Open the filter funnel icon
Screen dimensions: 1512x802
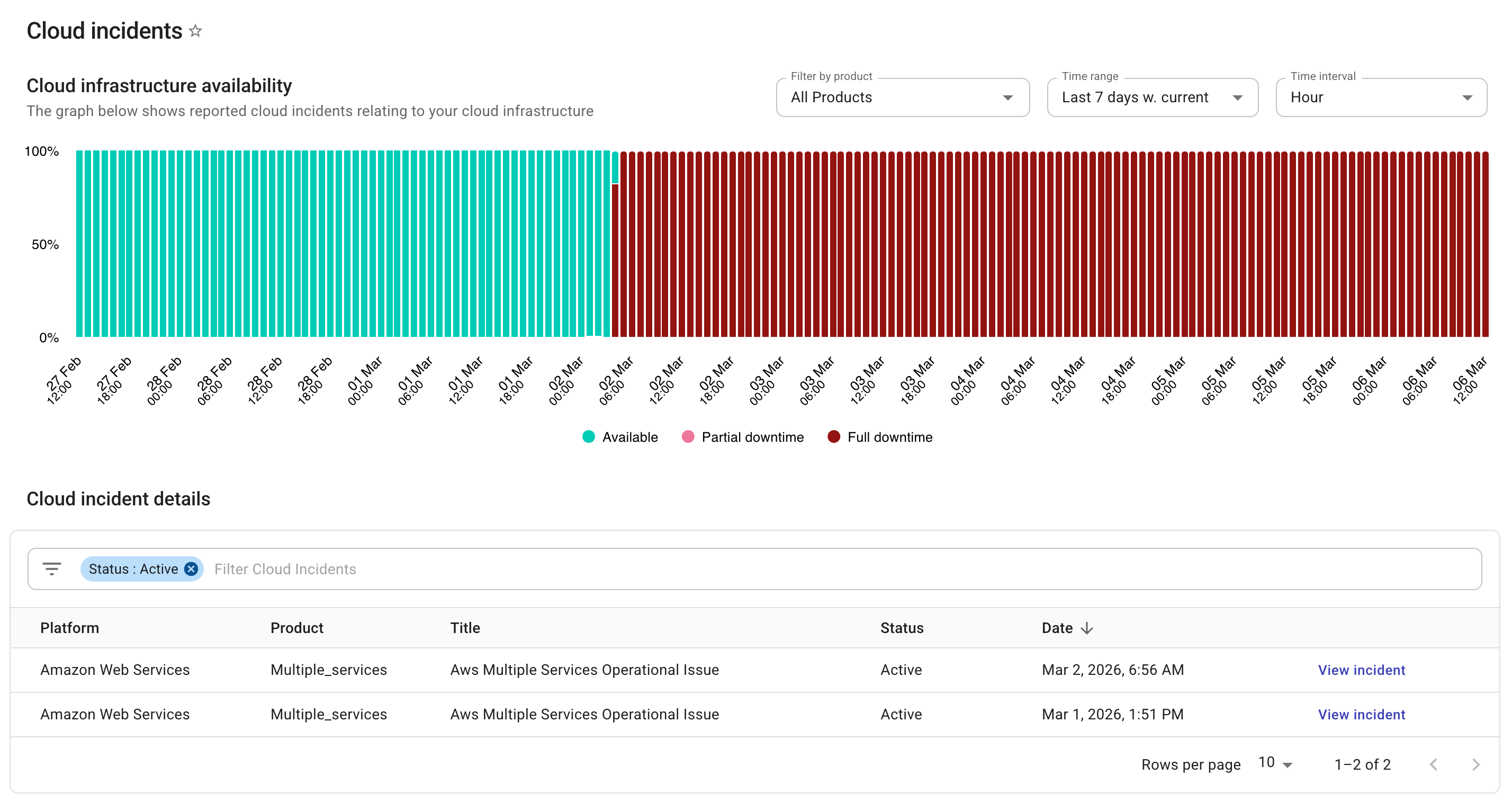click(x=52, y=568)
